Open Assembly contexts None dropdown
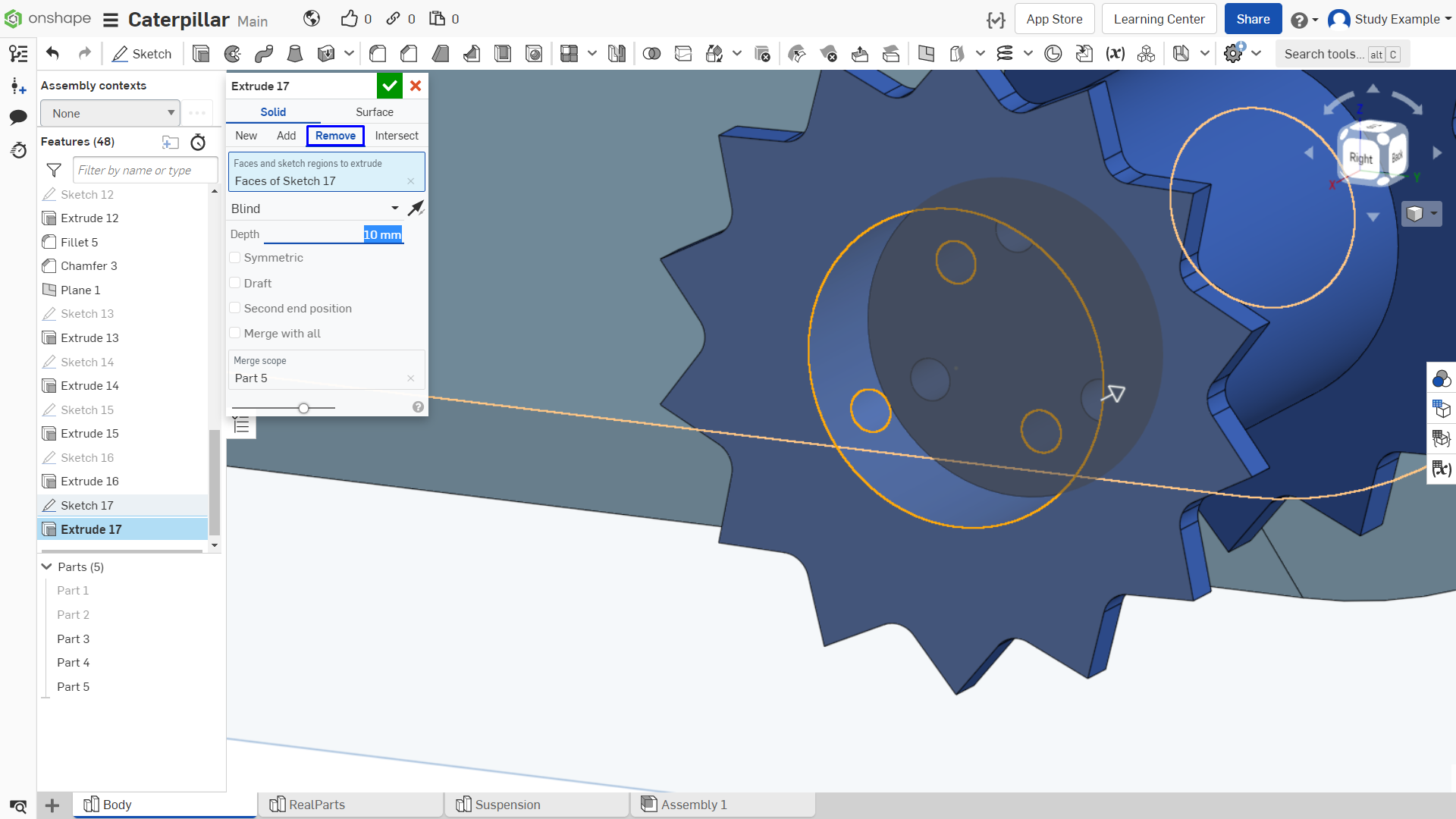The image size is (1456, 819). pyautogui.click(x=110, y=113)
